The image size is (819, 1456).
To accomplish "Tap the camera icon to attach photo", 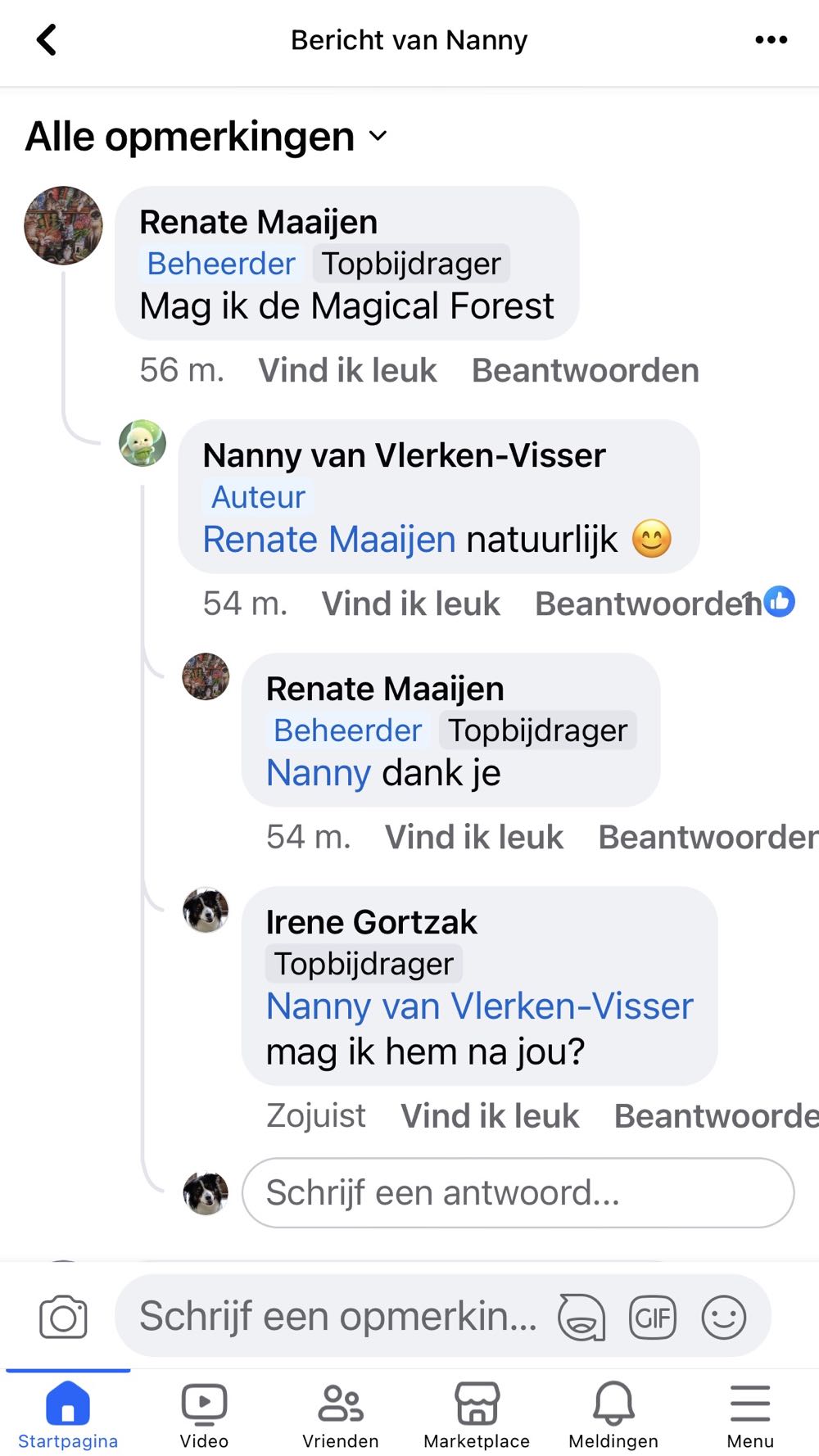I will click(x=63, y=1318).
